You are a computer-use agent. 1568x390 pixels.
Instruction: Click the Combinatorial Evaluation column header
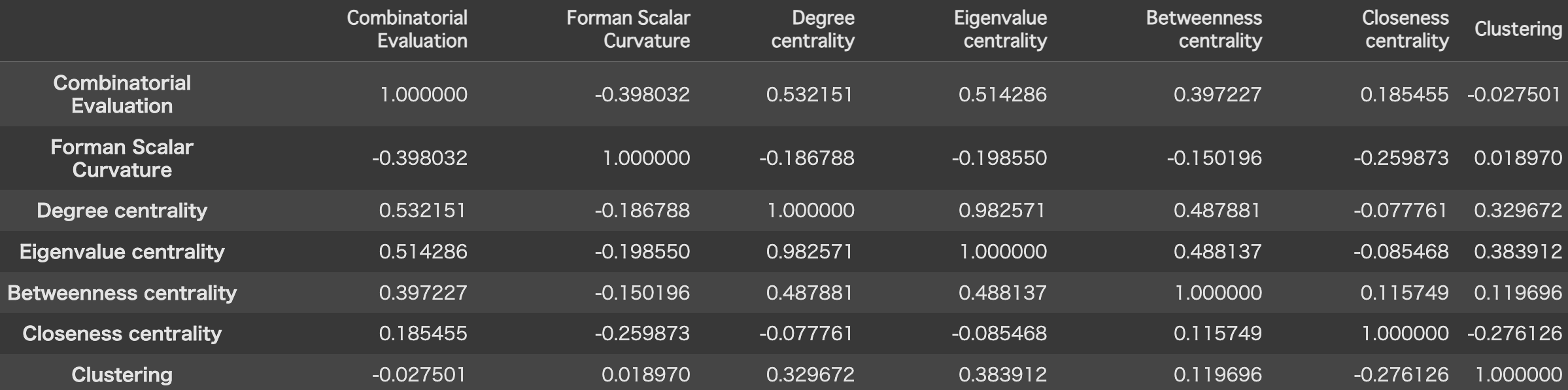point(407,29)
